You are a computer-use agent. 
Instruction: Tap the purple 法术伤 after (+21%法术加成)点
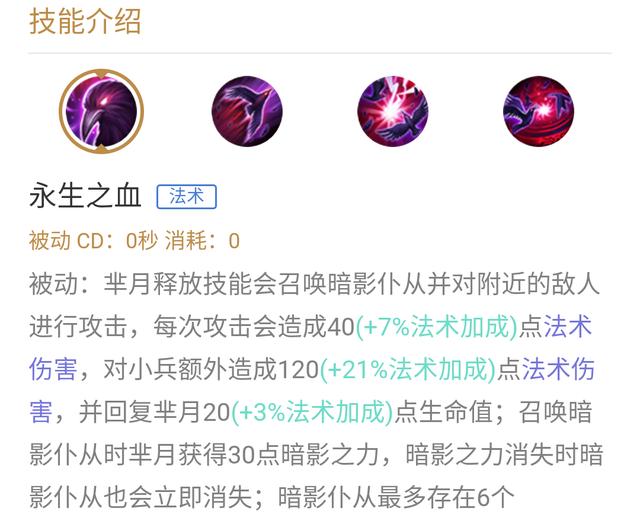(x=558, y=369)
